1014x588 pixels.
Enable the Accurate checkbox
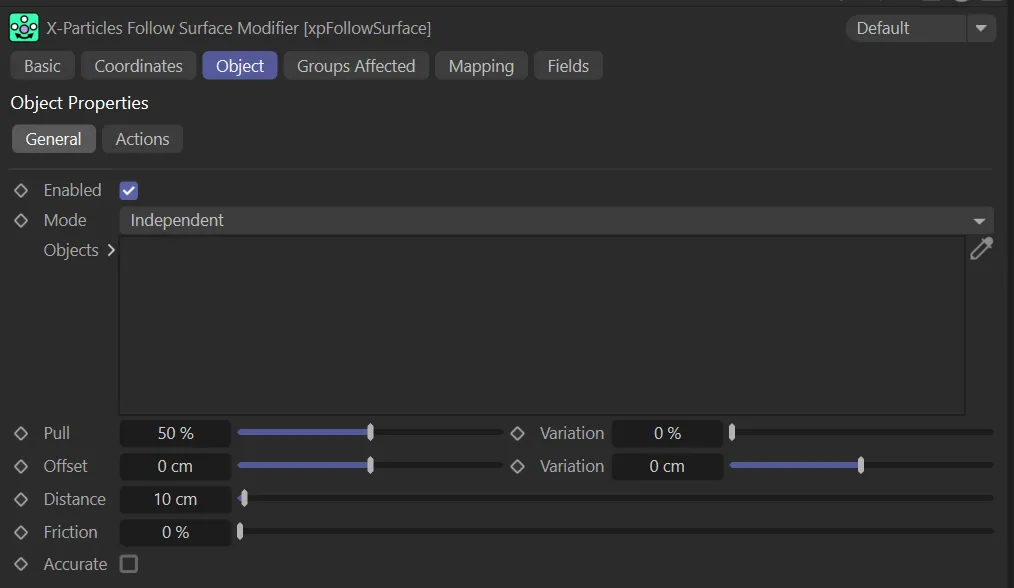point(129,564)
